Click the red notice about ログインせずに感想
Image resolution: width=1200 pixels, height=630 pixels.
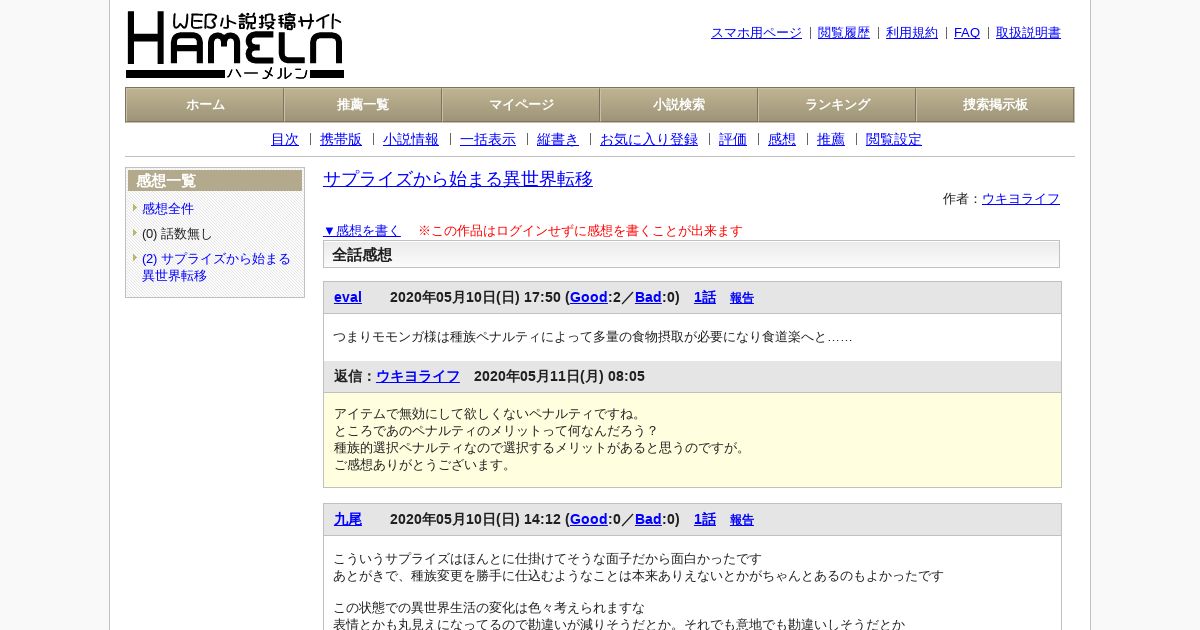point(580,230)
